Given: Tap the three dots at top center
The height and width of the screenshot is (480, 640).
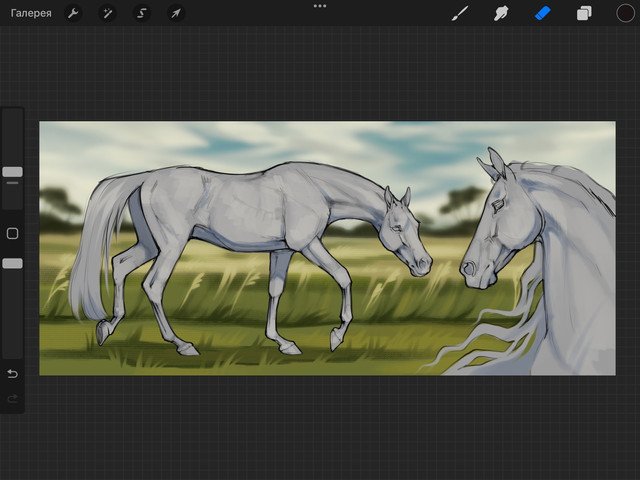Looking at the screenshot, I should (x=320, y=6).
